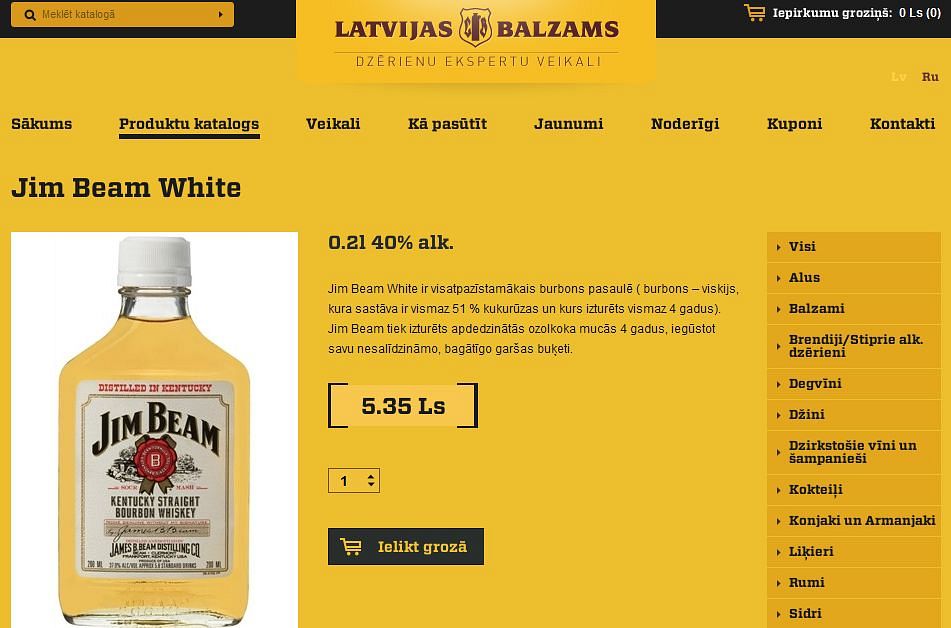The image size is (951, 628).
Task: Expand the Alus category arrow
Action: tap(778, 278)
